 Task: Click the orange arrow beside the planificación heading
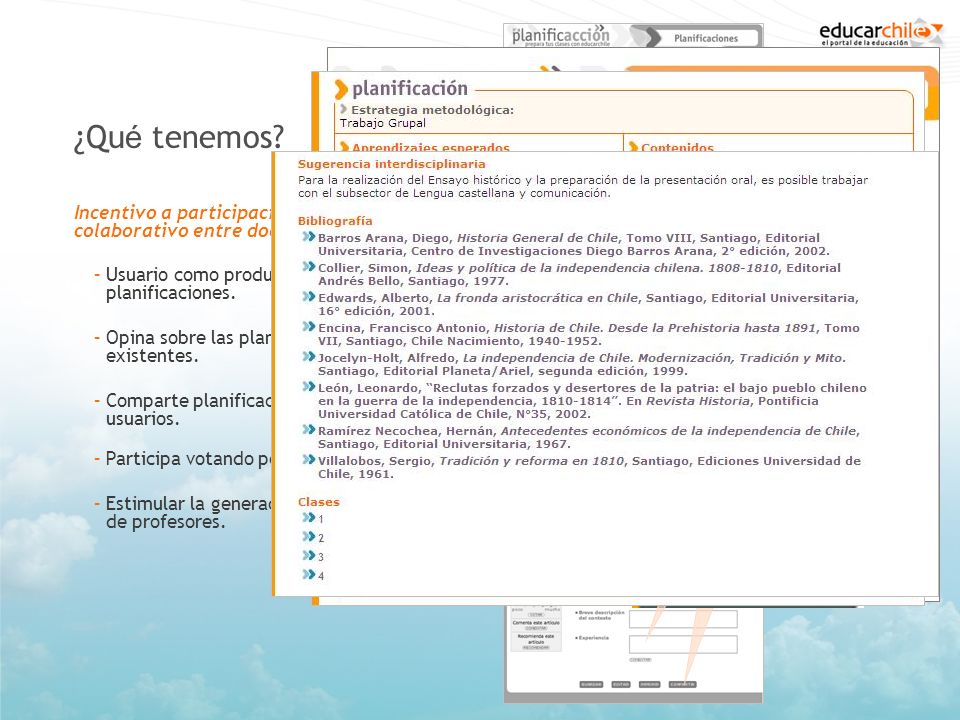point(341,89)
